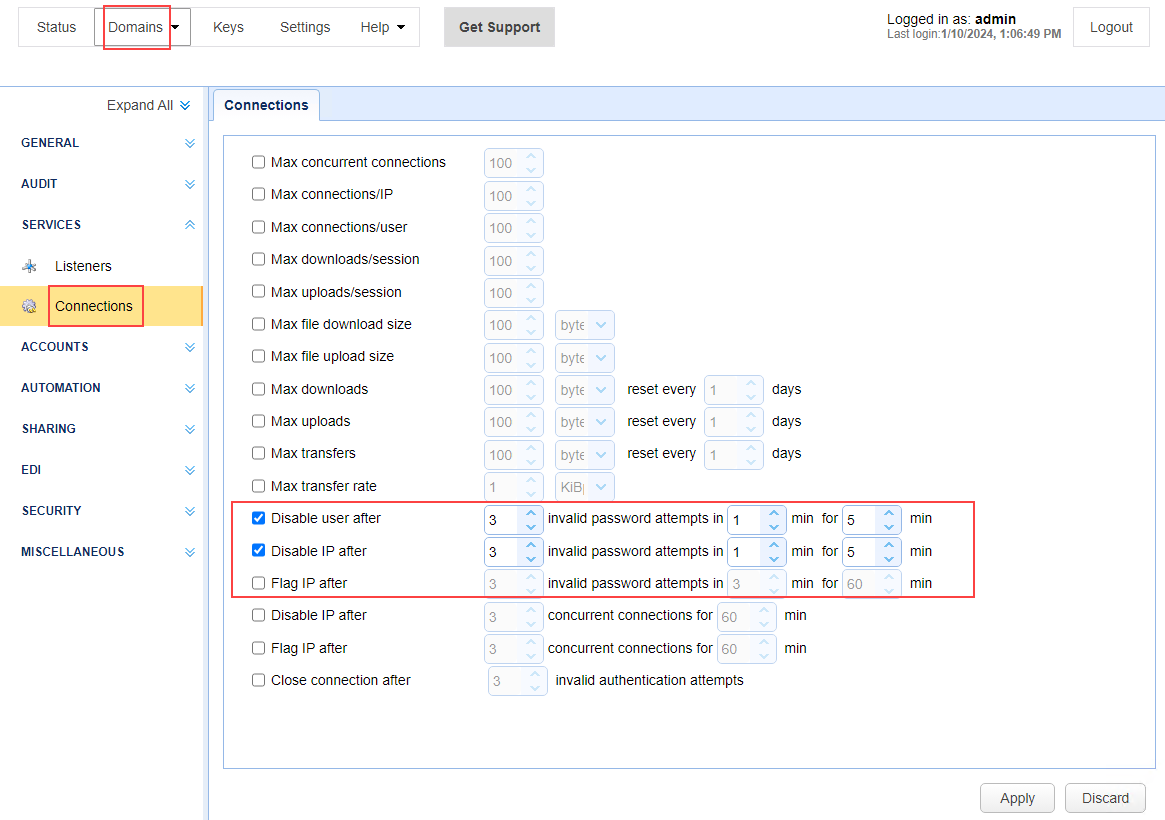Screen dimensions: 1165x820
Task: Enable Max concurrent connections checkbox
Action: coord(258,162)
